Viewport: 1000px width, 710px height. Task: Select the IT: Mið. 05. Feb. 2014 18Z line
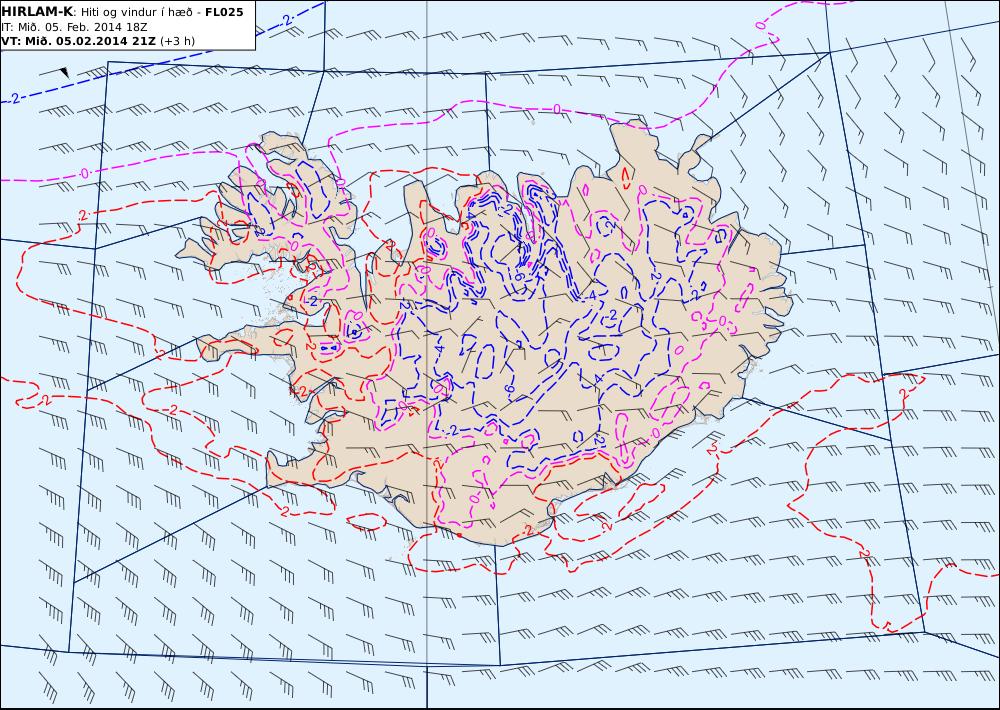(75, 27)
